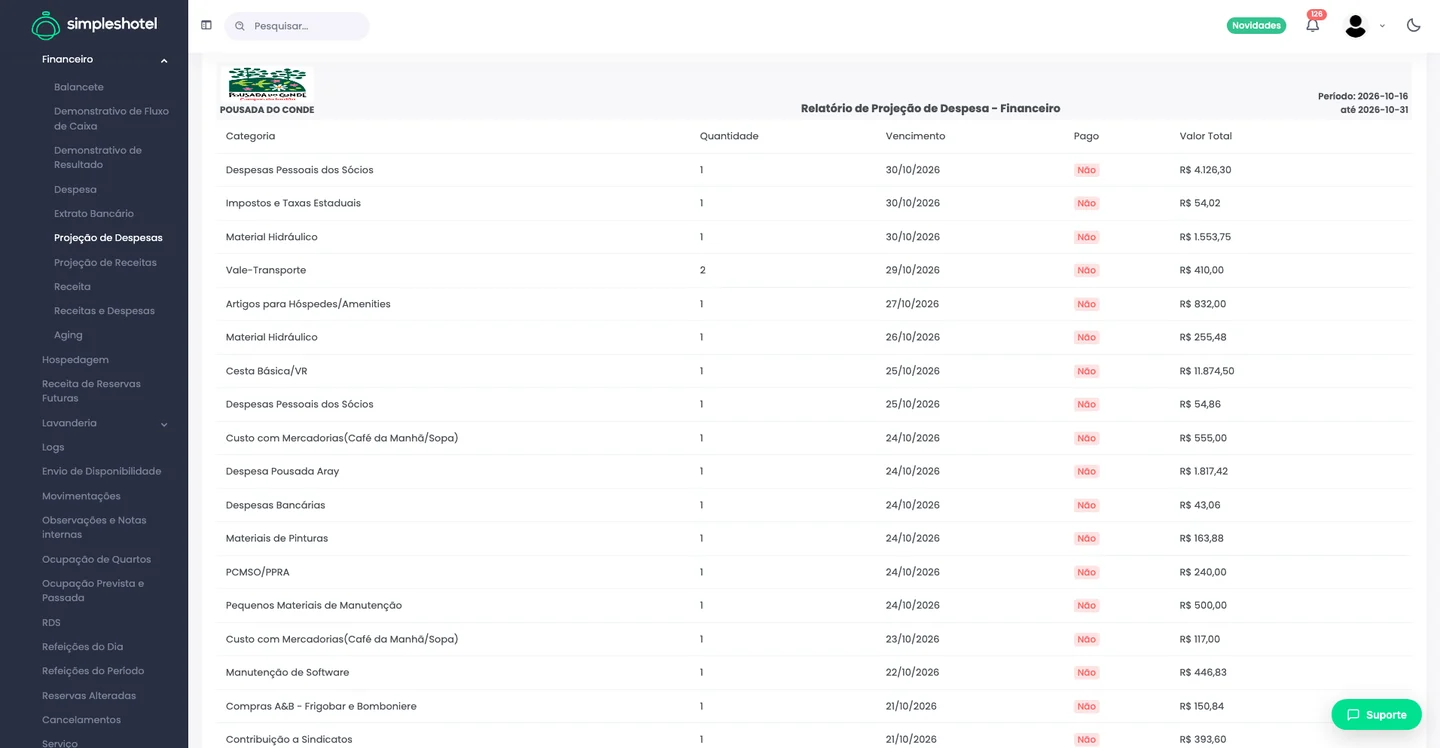Click the Não badge for Vale-Transporte
This screenshot has height=748, width=1440.
[x=1086, y=270]
